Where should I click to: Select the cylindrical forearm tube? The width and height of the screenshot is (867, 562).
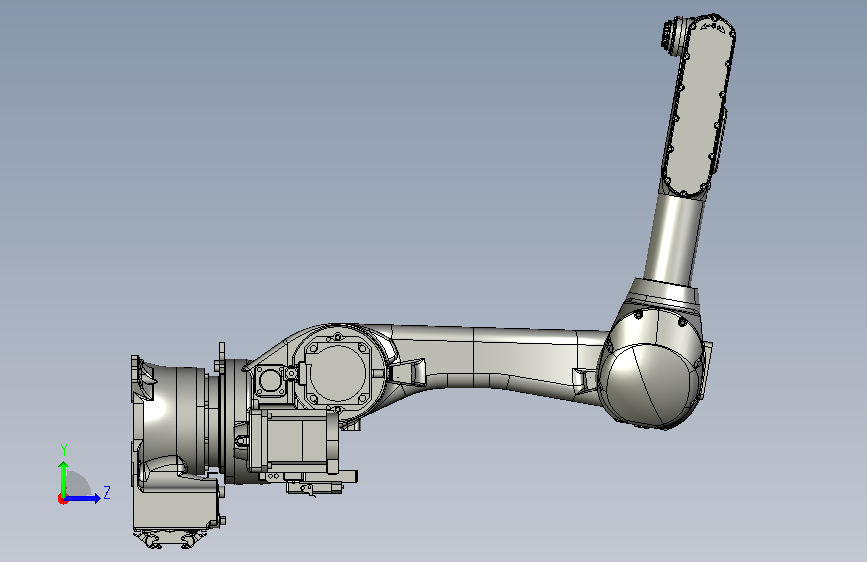click(676, 239)
